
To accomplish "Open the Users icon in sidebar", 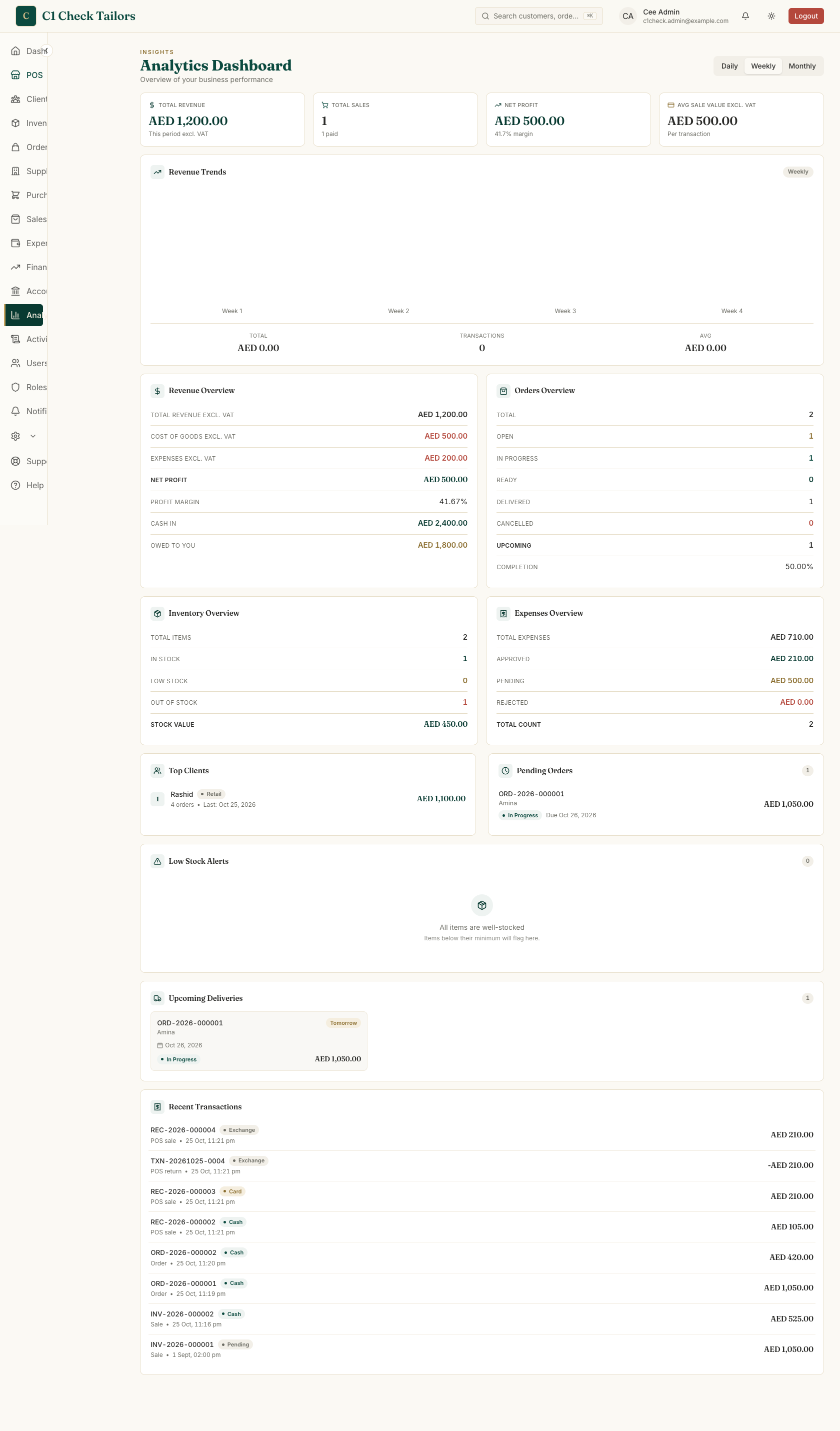I will pyautogui.click(x=15, y=363).
